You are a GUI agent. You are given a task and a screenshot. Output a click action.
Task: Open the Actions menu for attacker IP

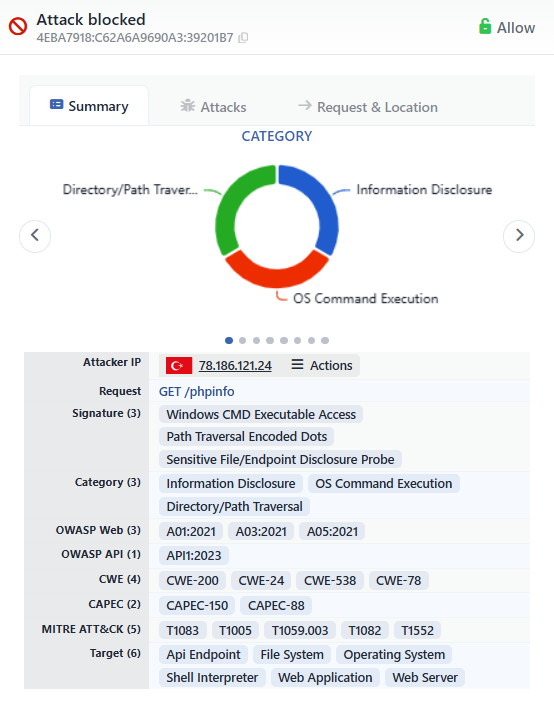click(322, 365)
